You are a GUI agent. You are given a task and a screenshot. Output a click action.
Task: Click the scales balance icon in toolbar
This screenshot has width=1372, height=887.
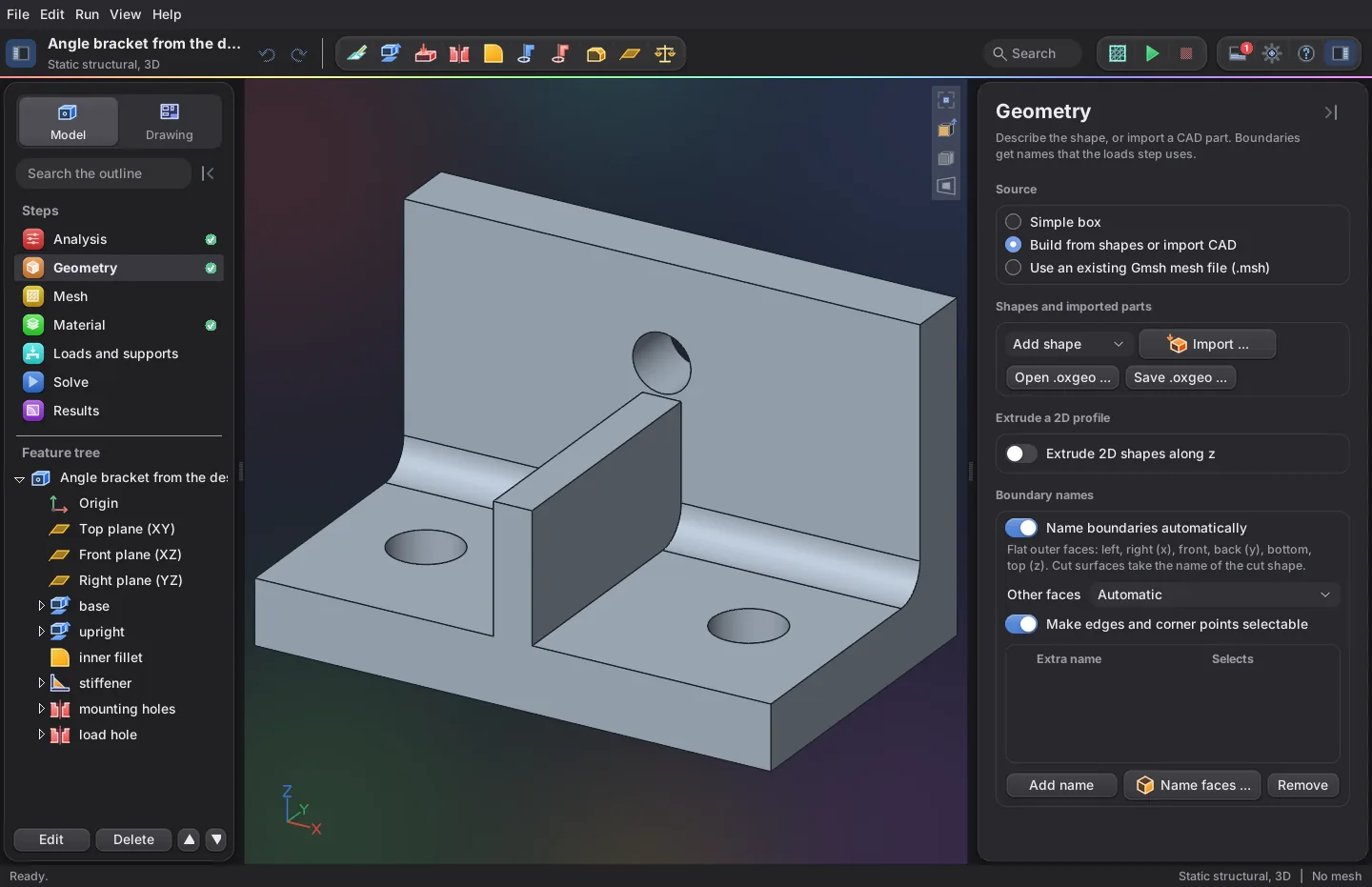click(665, 53)
